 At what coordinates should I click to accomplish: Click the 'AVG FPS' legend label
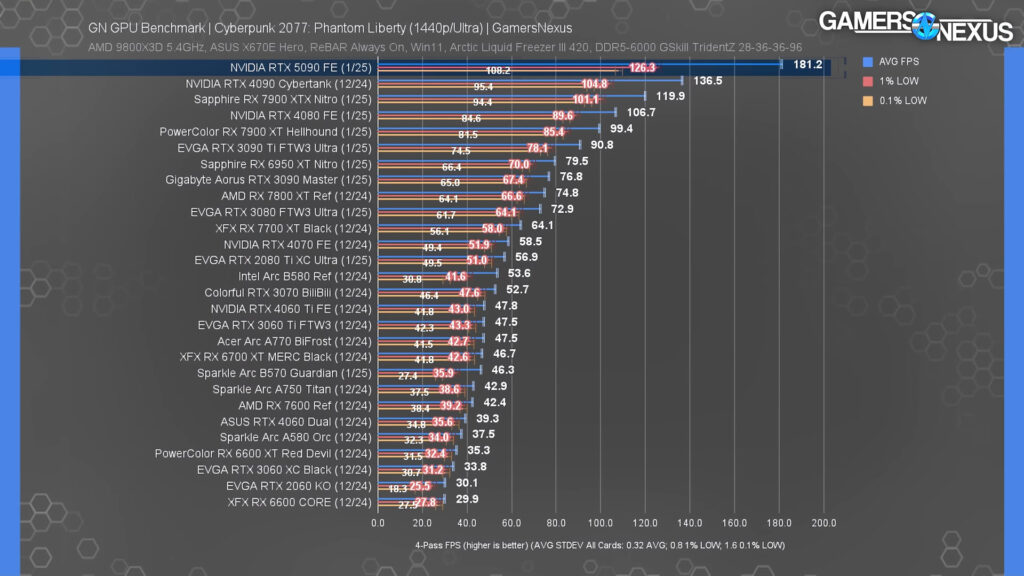(x=899, y=62)
